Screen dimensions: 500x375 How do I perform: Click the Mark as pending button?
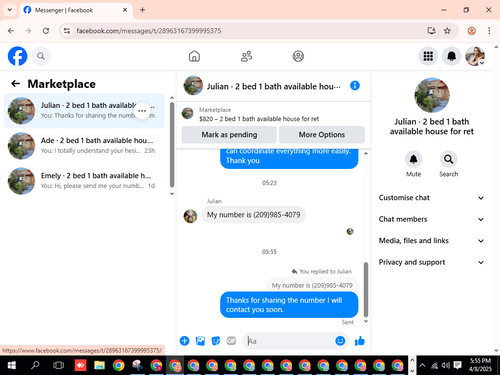(229, 135)
